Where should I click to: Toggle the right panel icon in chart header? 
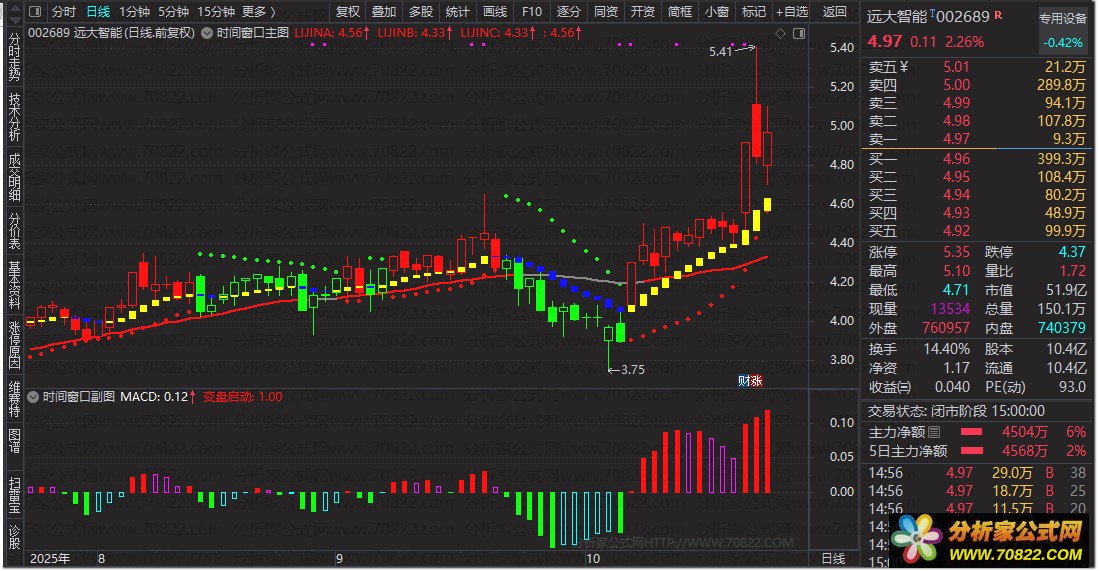click(x=798, y=34)
